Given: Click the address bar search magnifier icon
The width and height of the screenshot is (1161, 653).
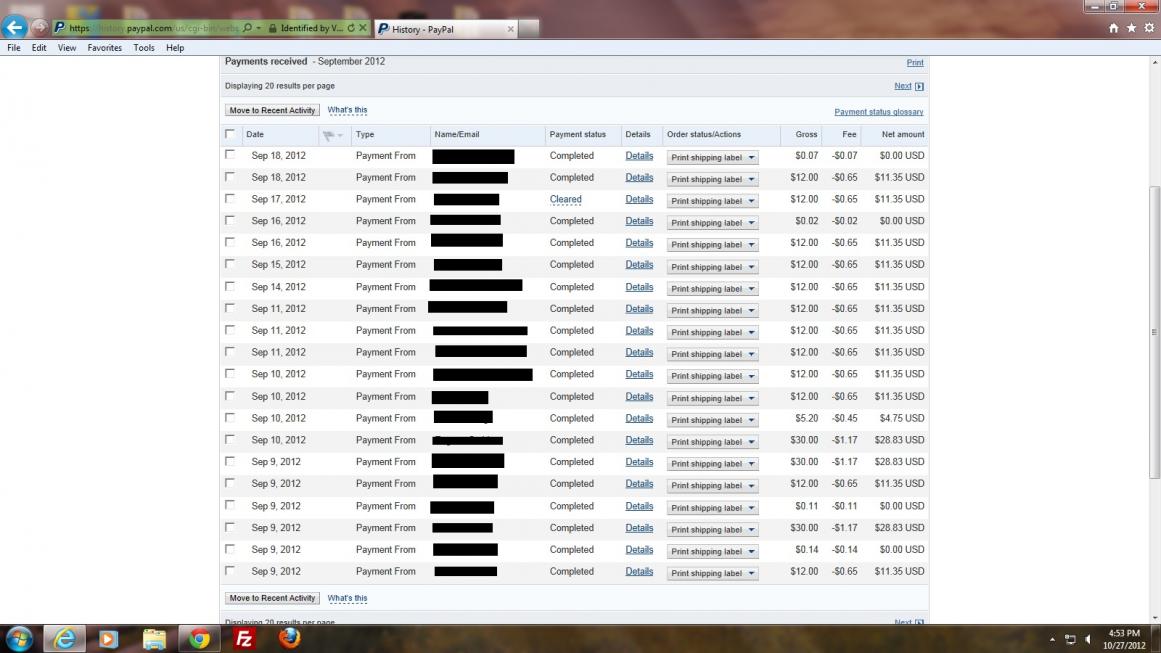Looking at the screenshot, I should click(x=247, y=28).
